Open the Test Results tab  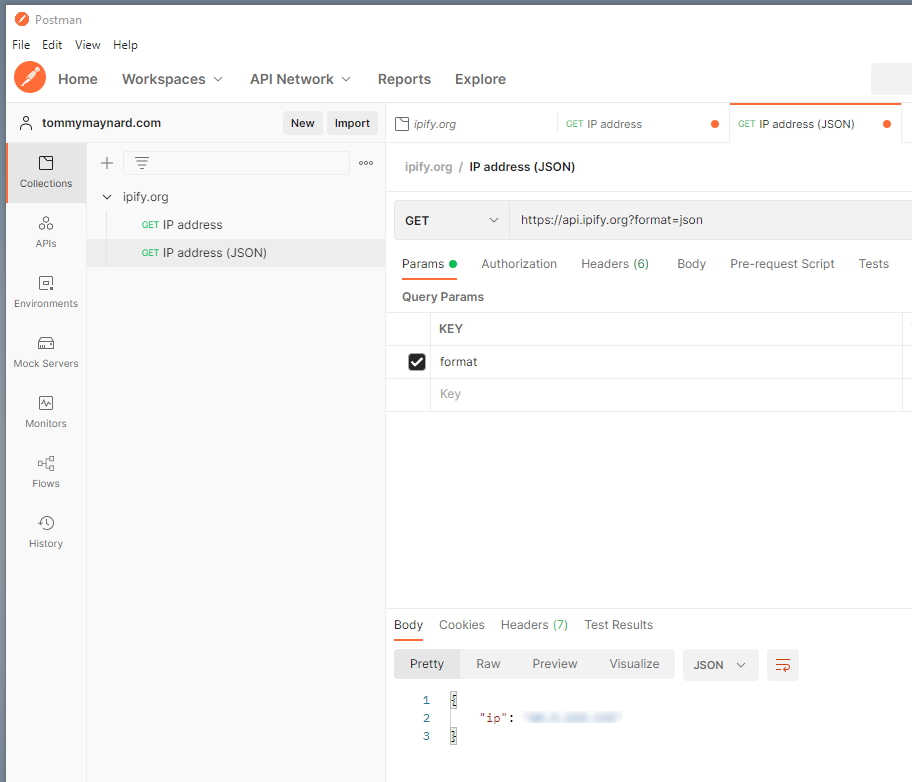pyautogui.click(x=618, y=625)
